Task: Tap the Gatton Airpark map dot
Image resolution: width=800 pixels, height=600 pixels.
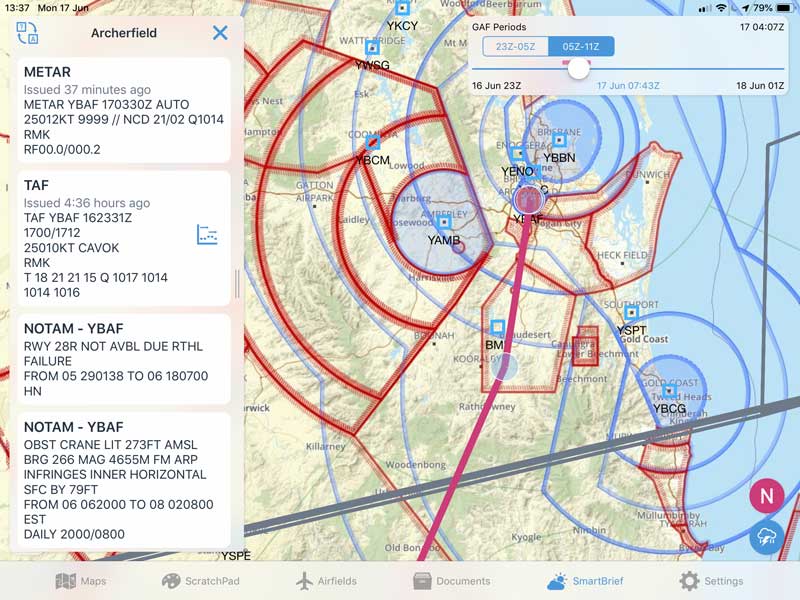Action: 315,206
